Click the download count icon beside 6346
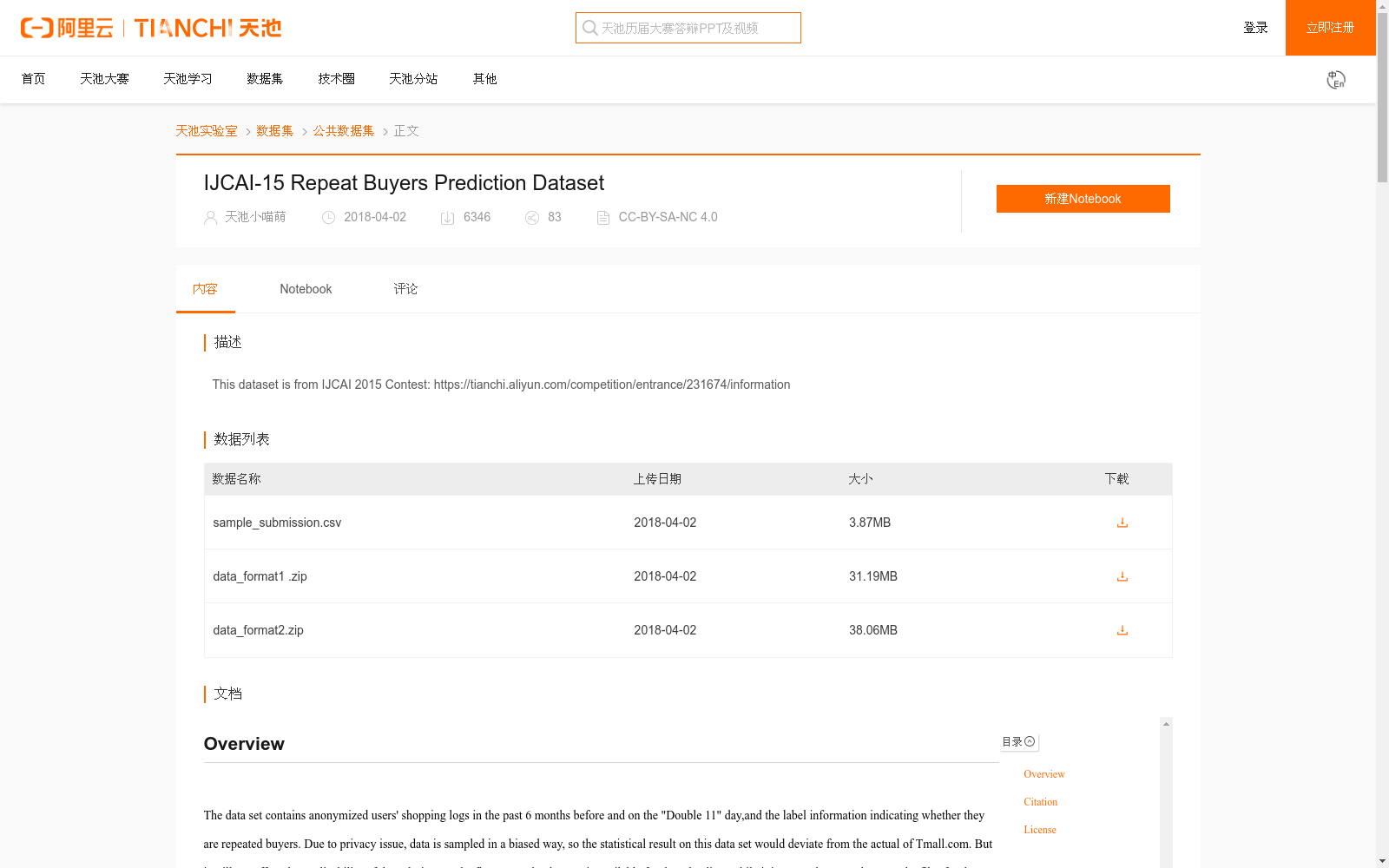Screen dimensions: 1389x868 pos(447,218)
